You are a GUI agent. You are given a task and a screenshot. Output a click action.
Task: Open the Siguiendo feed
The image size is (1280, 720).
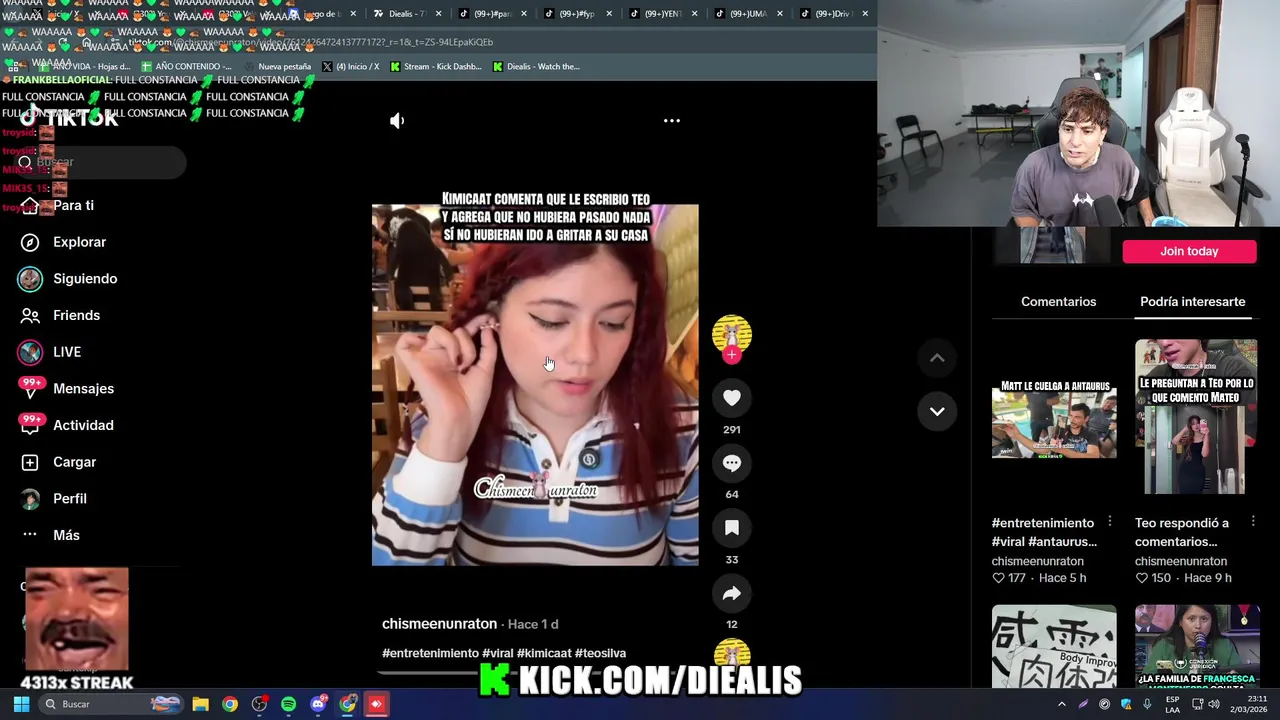[x=68, y=279]
